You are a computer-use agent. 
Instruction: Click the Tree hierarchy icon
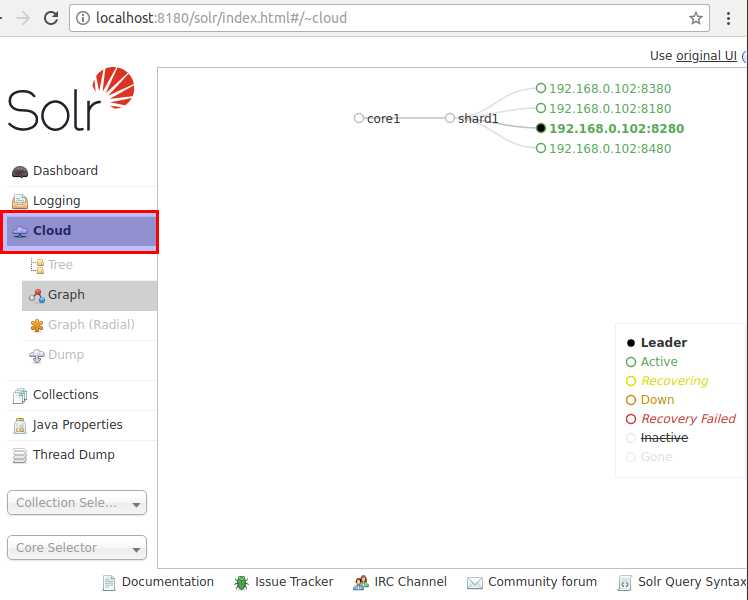pos(37,265)
